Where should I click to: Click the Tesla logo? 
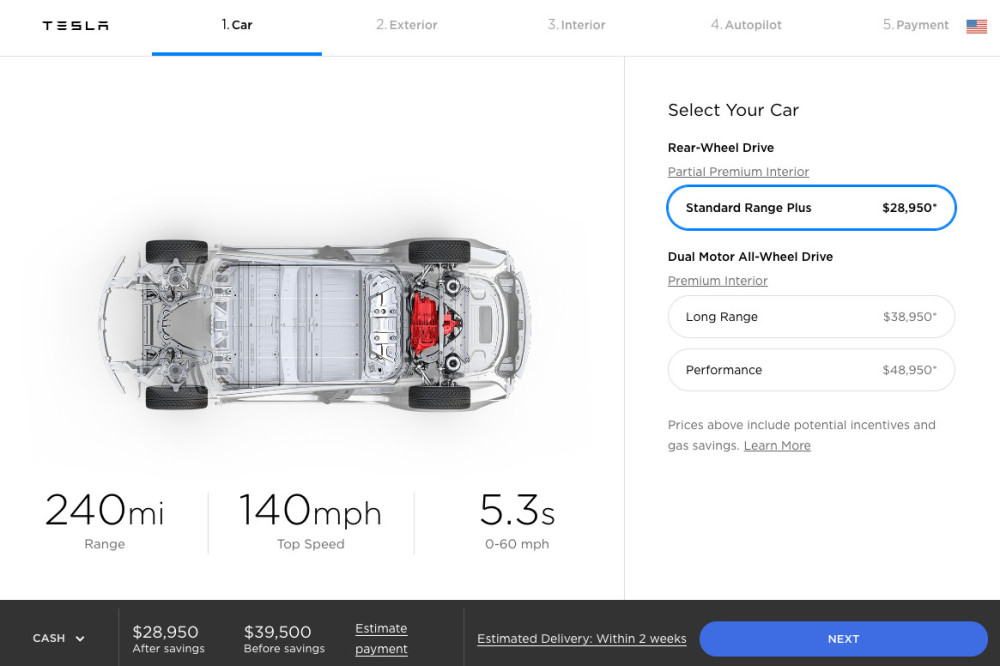click(75, 26)
